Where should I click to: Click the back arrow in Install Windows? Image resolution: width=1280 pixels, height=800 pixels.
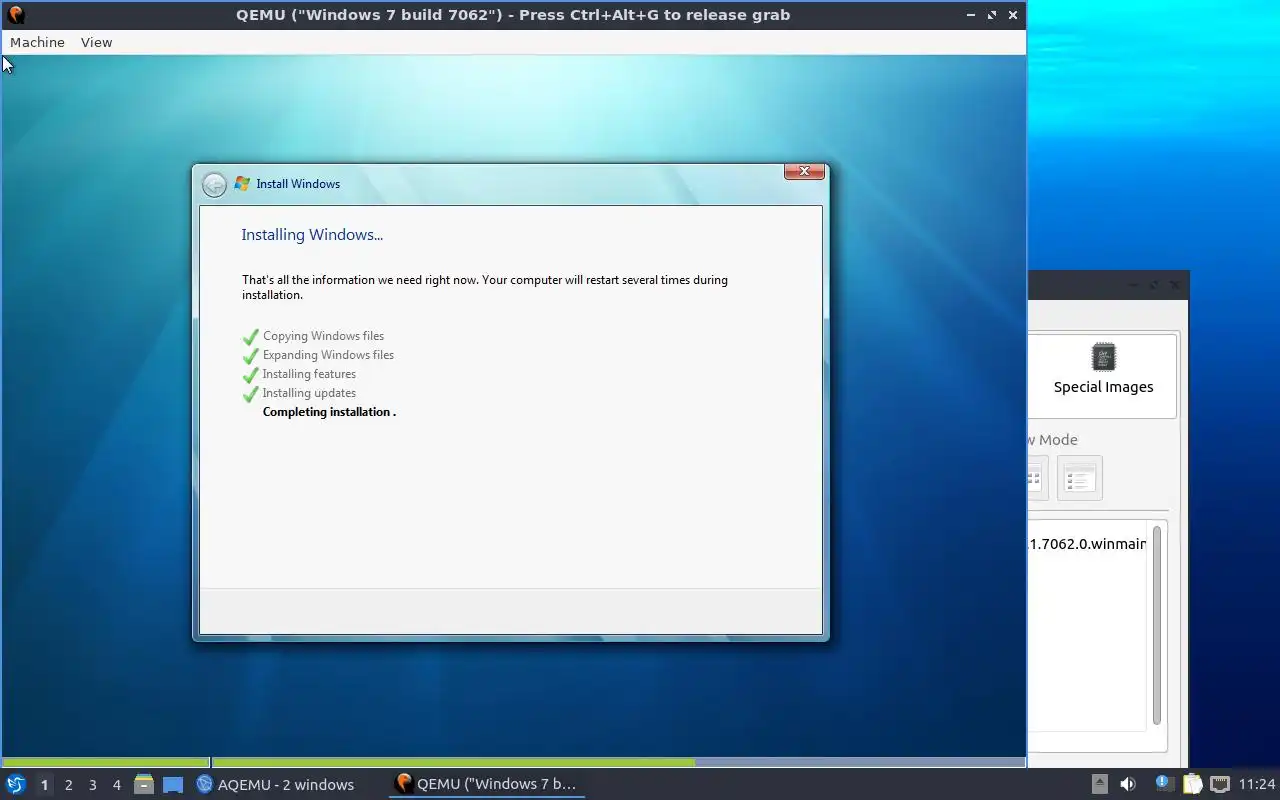pyautogui.click(x=214, y=184)
